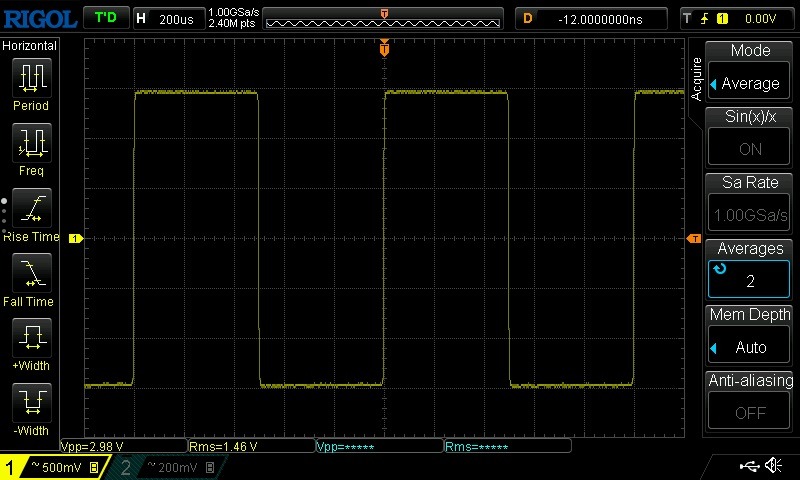Select the Period measurement icon

(x=32, y=78)
